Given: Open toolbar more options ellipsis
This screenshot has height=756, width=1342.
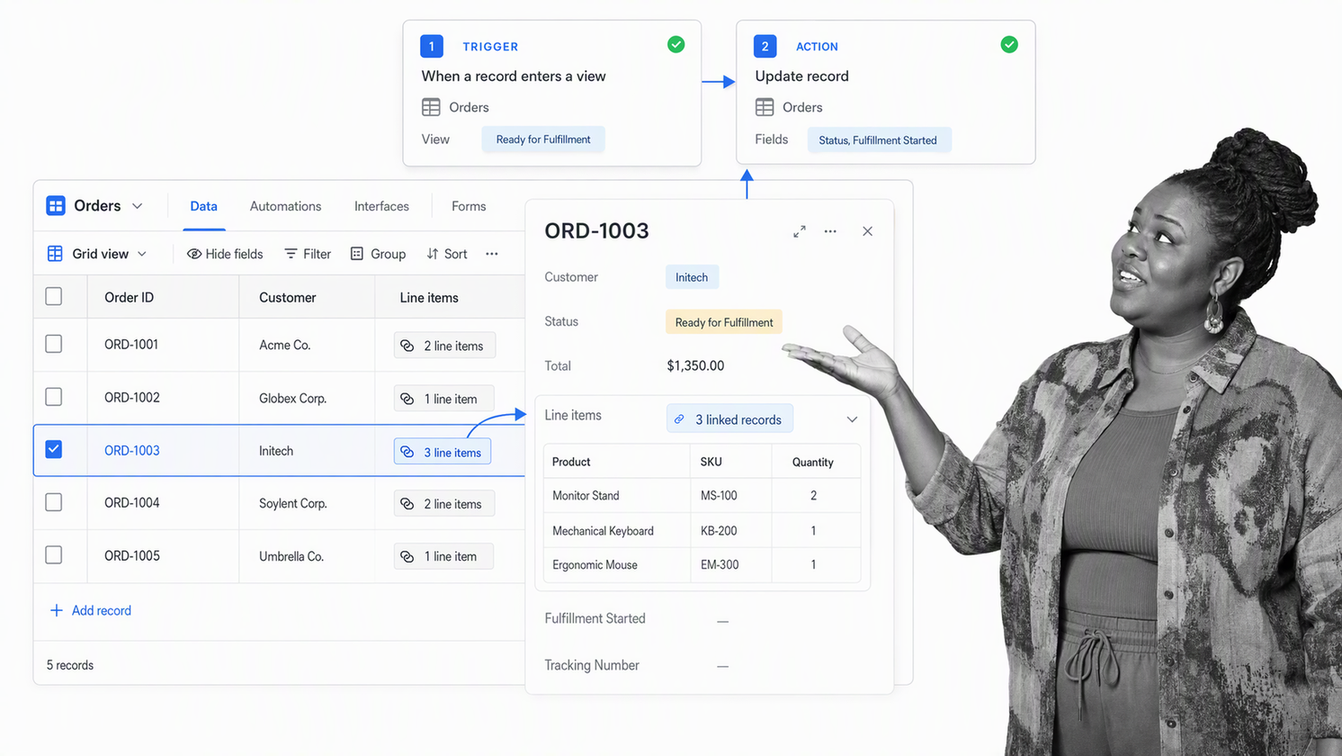Looking at the screenshot, I should (492, 254).
